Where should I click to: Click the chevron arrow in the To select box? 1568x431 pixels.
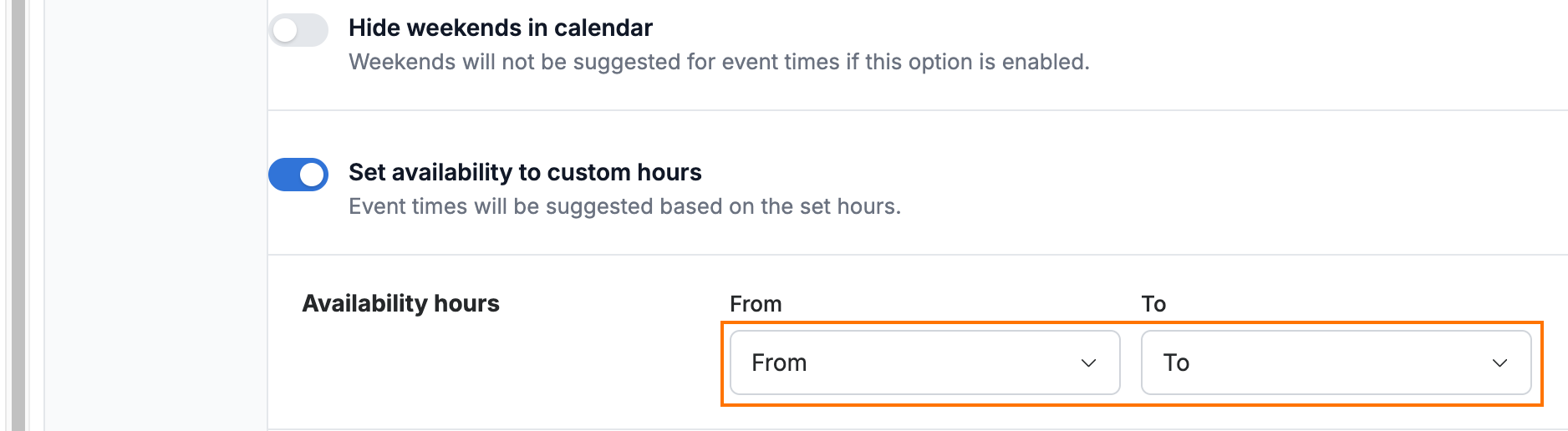pyautogui.click(x=1499, y=363)
